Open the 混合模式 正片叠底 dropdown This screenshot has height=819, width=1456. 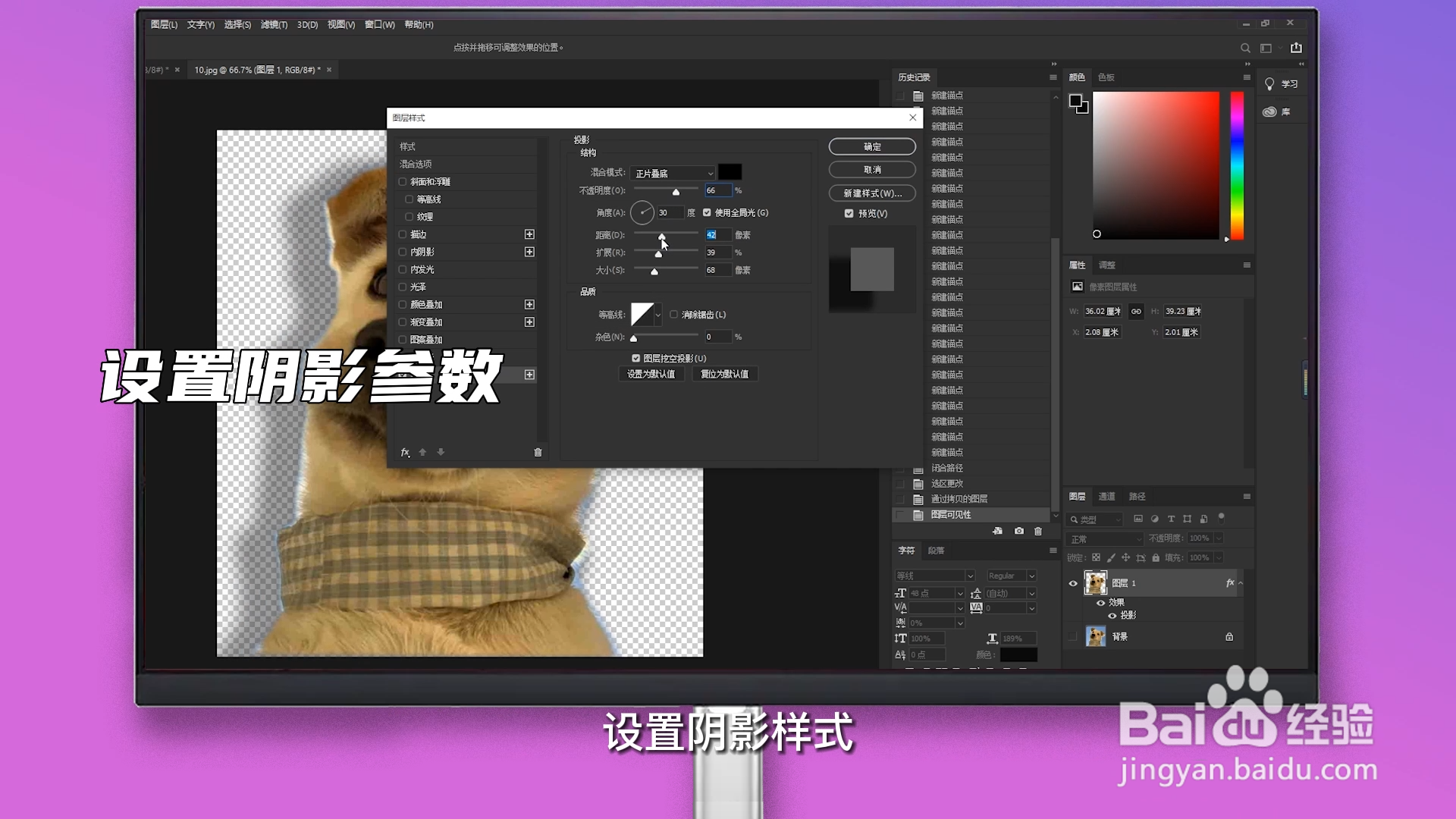tap(673, 174)
